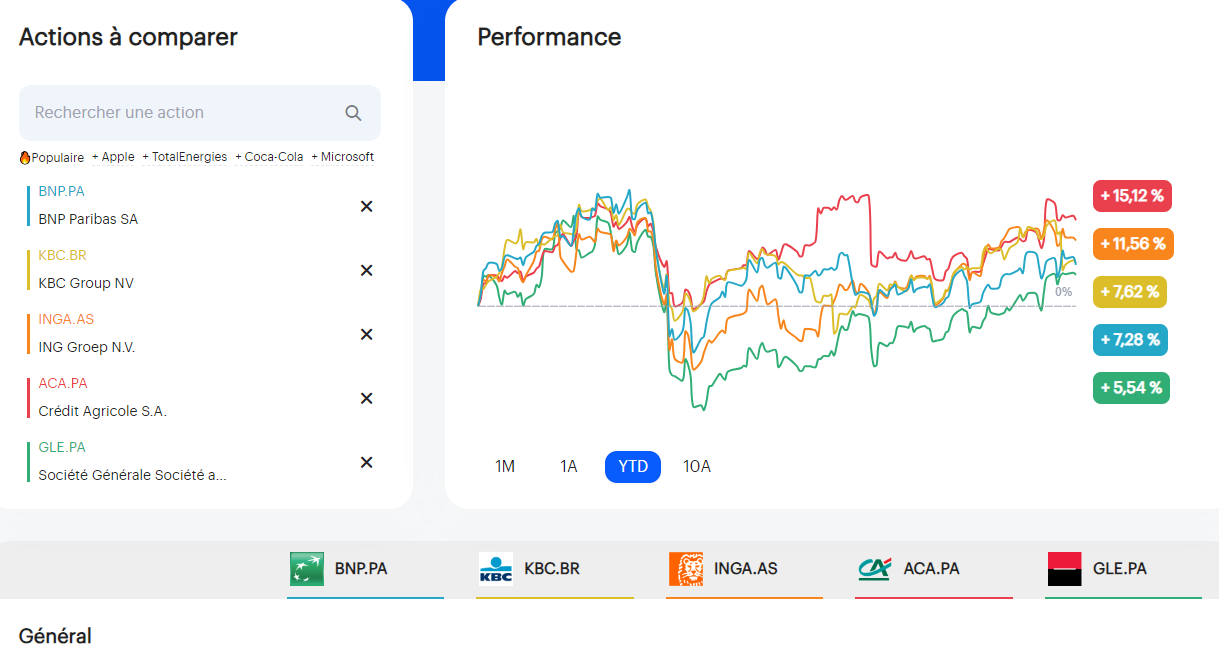
Task: Click the red +15,12 % performance badge
Action: [x=1132, y=196]
